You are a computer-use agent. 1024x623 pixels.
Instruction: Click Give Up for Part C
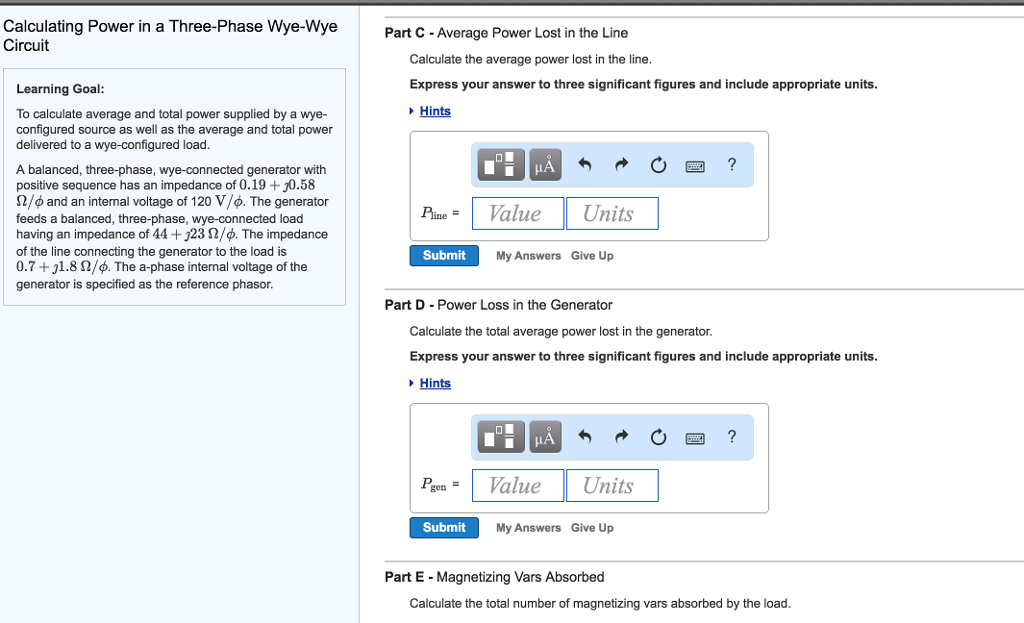coord(592,255)
